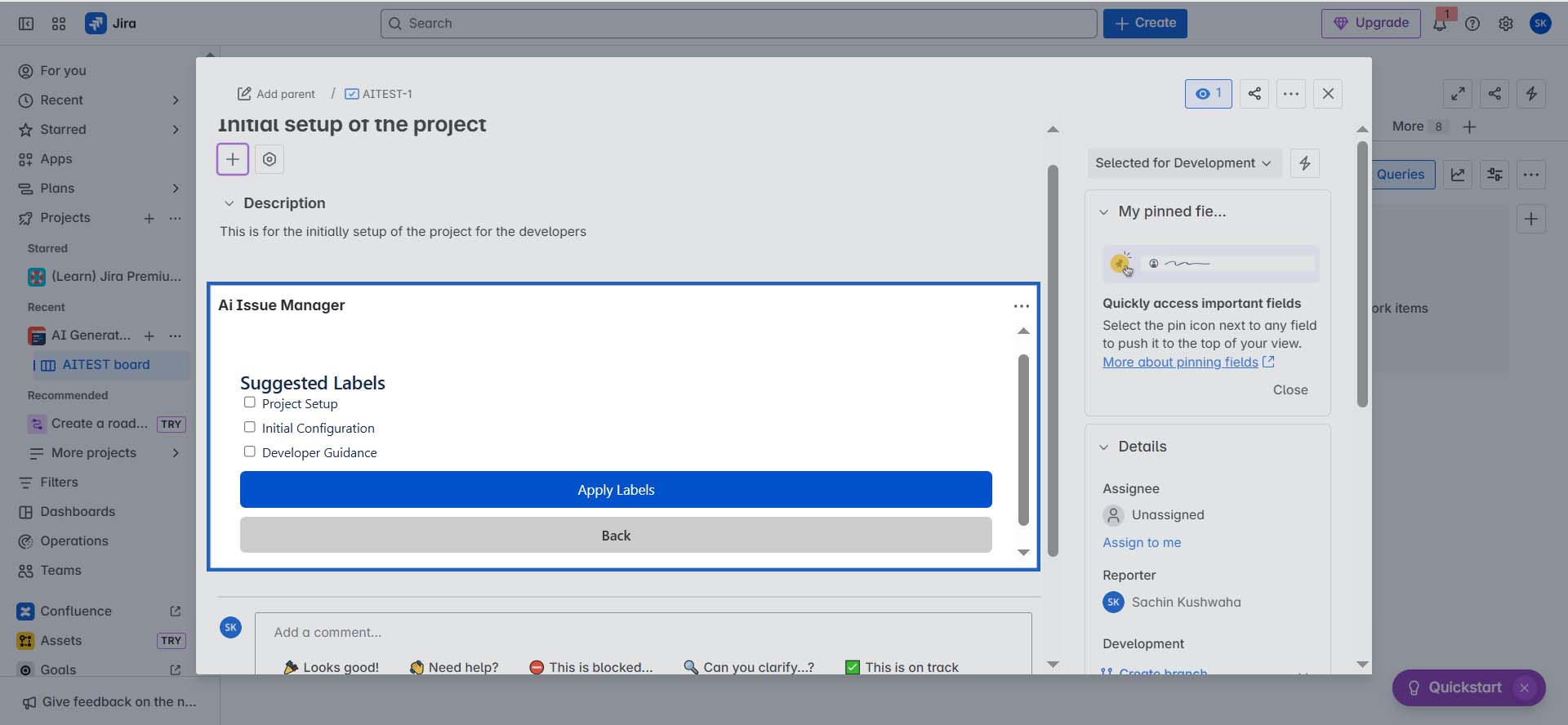Open the board more options three dots
Image resolution: width=1568 pixels, height=725 pixels.
pos(1531,175)
